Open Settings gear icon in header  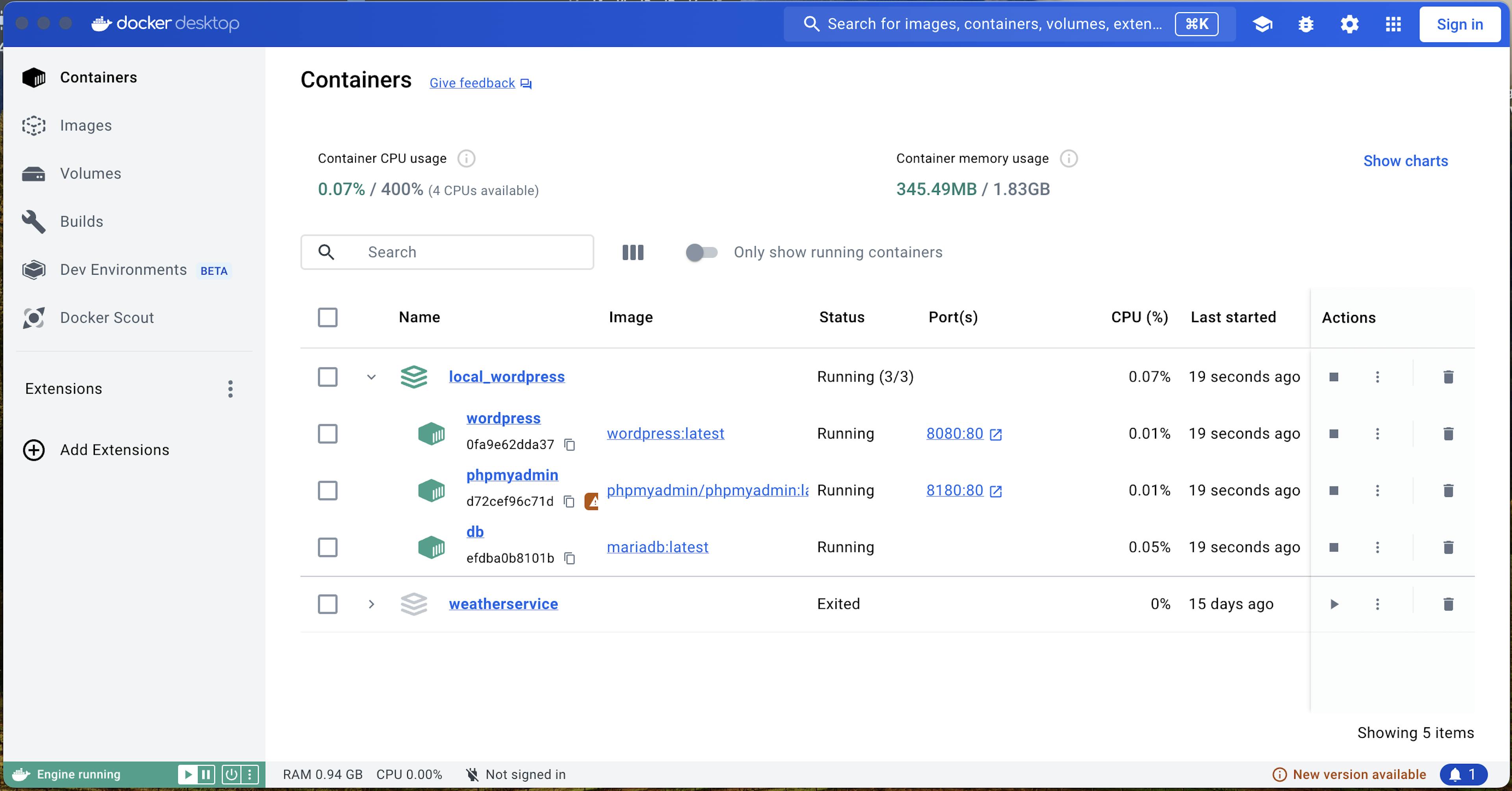click(1349, 24)
